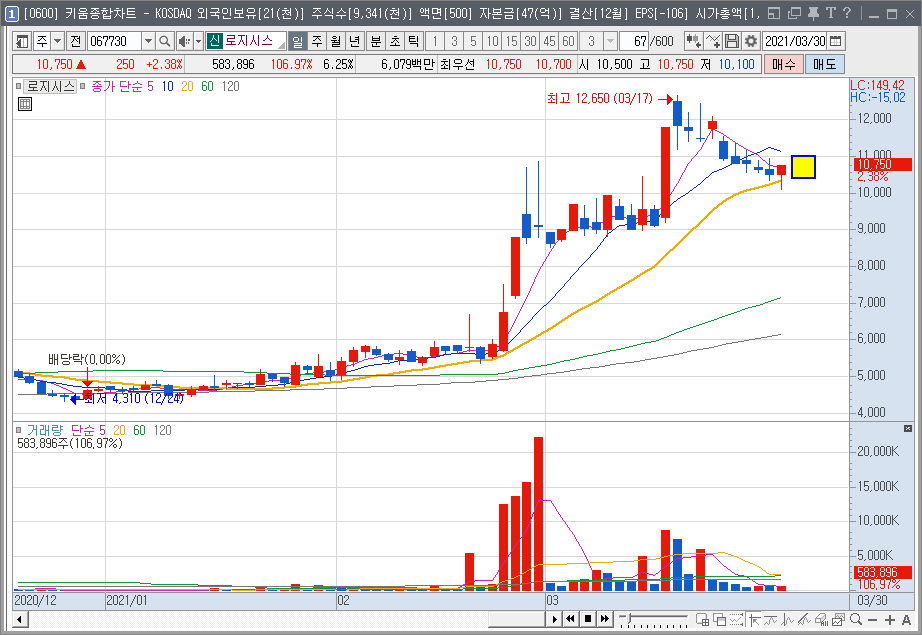Click the 매도 sell button
The image size is (922, 635).
click(x=825, y=64)
